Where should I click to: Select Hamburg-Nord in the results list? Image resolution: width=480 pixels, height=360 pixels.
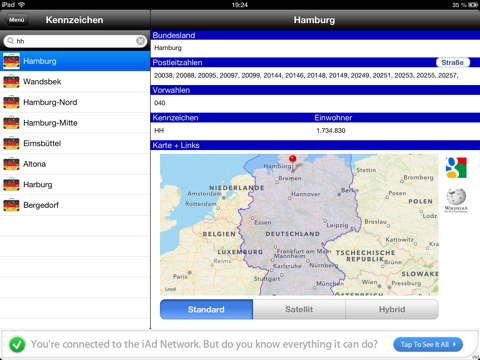click(x=75, y=102)
